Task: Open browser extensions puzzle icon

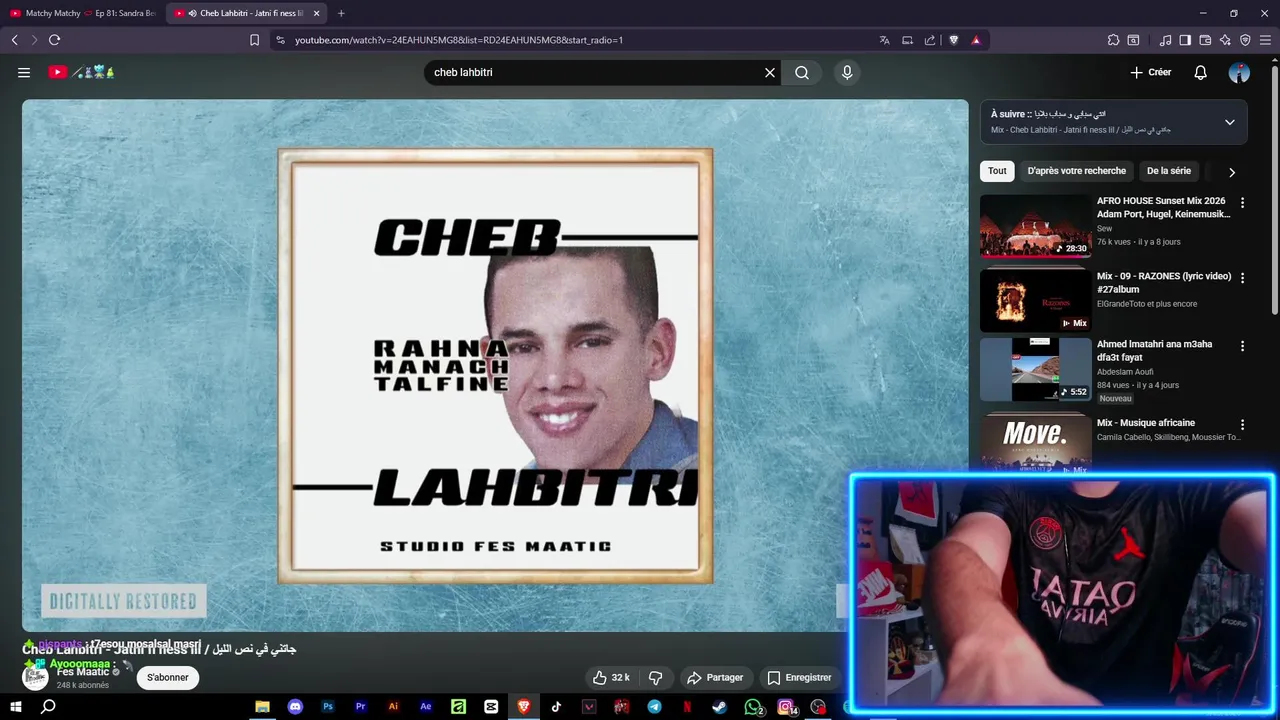Action: coord(1113,40)
